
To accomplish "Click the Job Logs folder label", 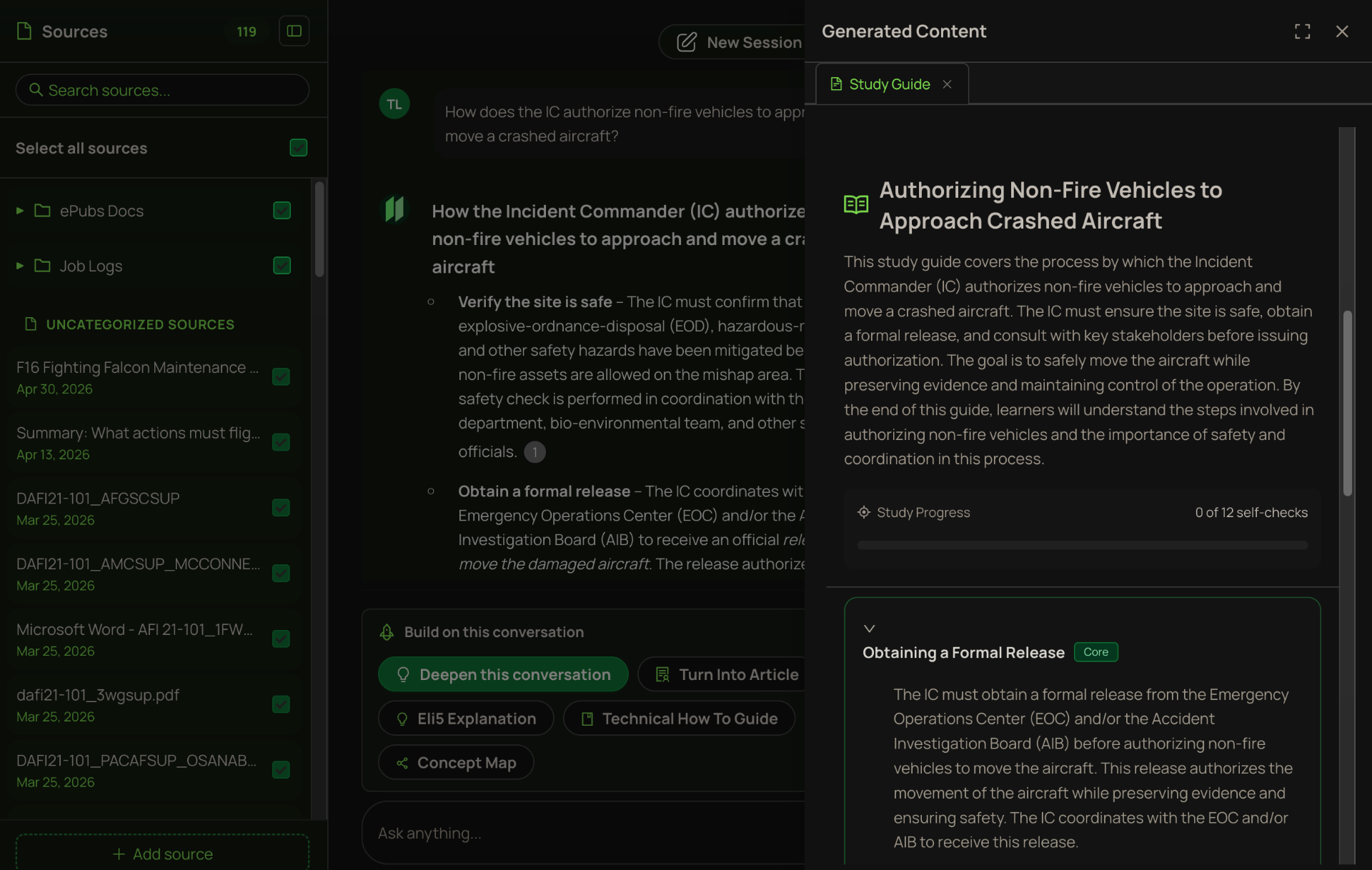I will click(91, 266).
